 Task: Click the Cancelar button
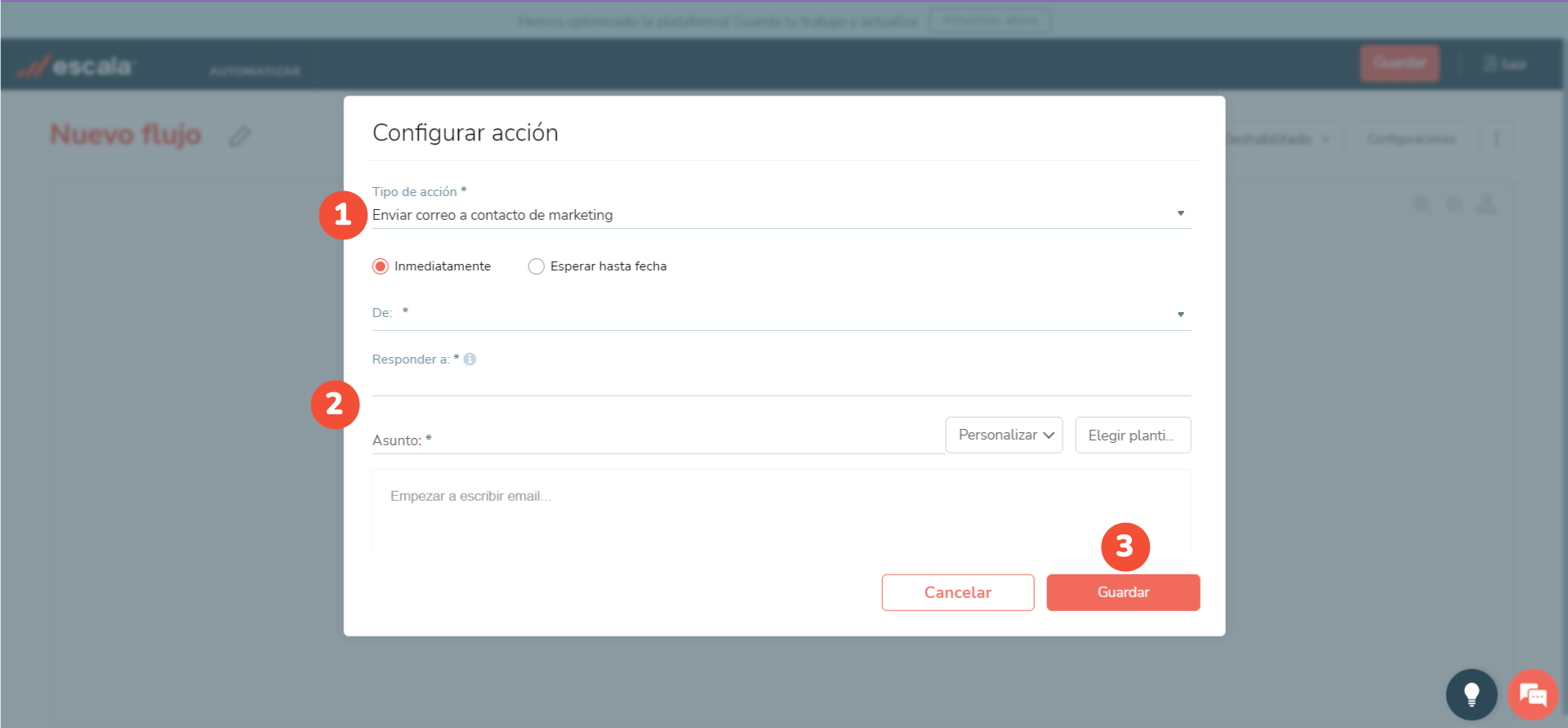click(958, 592)
